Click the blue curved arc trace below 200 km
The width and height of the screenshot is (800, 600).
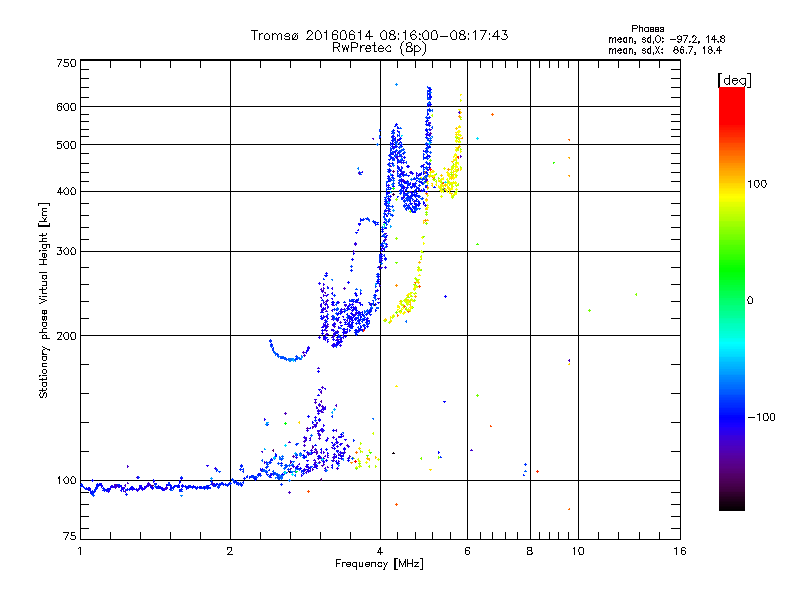point(289,352)
